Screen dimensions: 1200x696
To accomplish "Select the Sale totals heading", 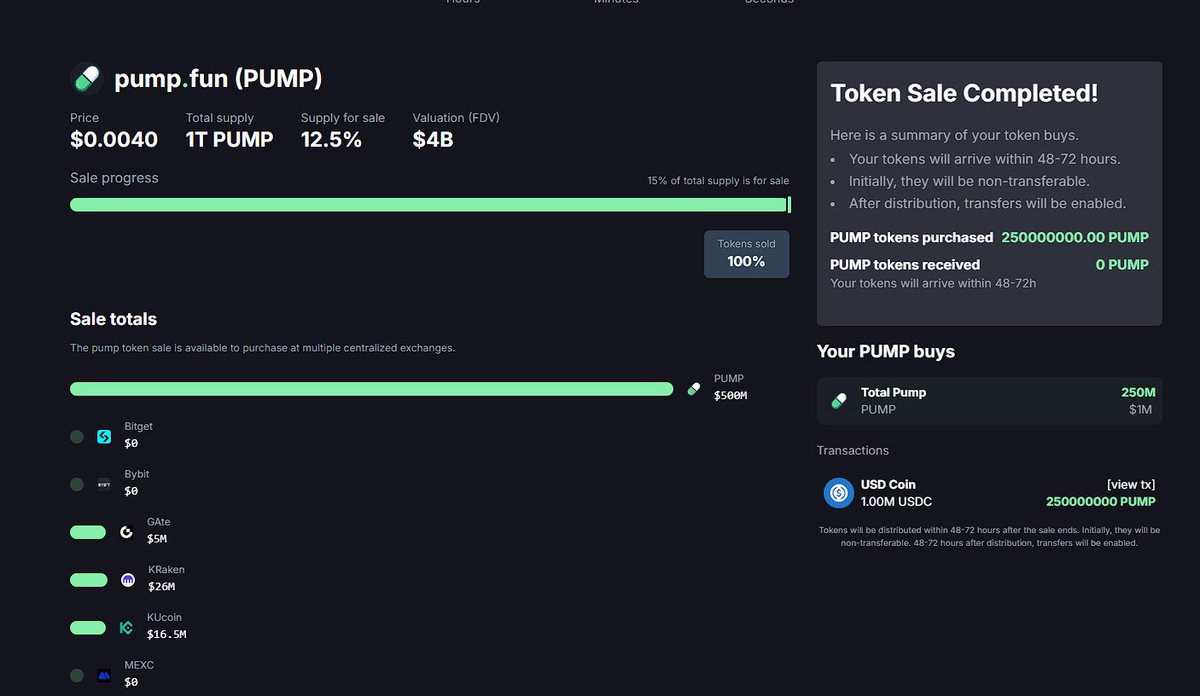I will coord(112,318).
